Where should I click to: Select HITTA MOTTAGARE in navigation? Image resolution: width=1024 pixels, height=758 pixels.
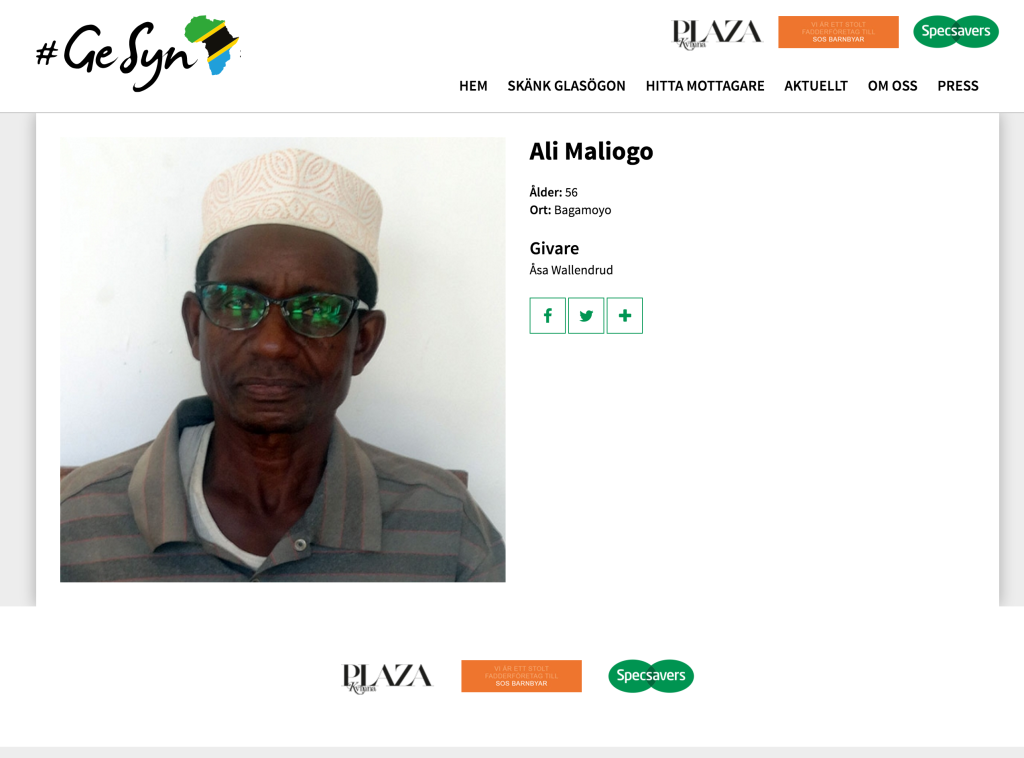pos(705,86)
